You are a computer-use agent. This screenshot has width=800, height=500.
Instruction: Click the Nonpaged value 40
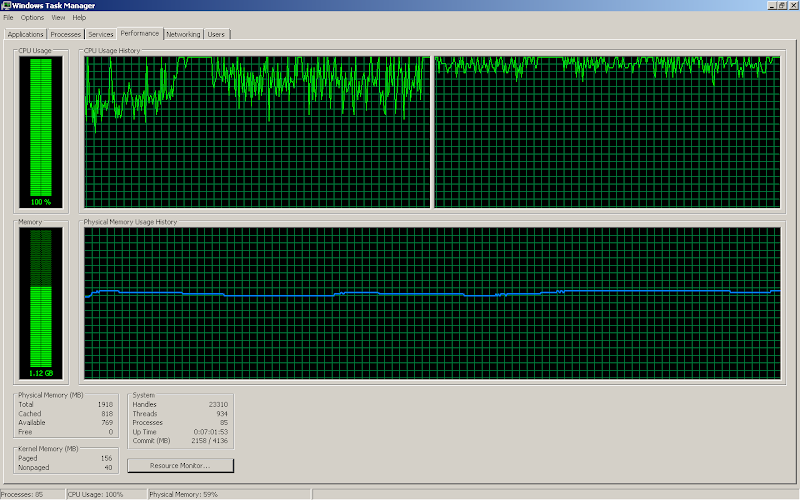108,467
